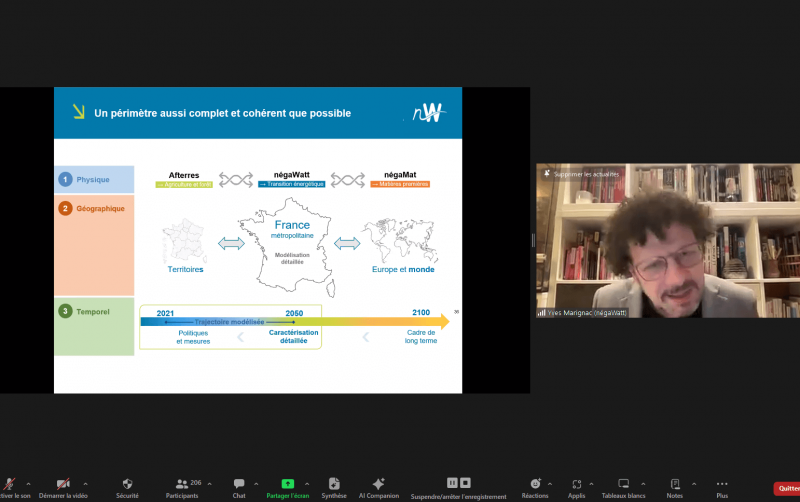The height and width of the screenshot is (502, 800).
Task: Unmute microphone in Zoom toolbar
Action: [x=9, y=484]
